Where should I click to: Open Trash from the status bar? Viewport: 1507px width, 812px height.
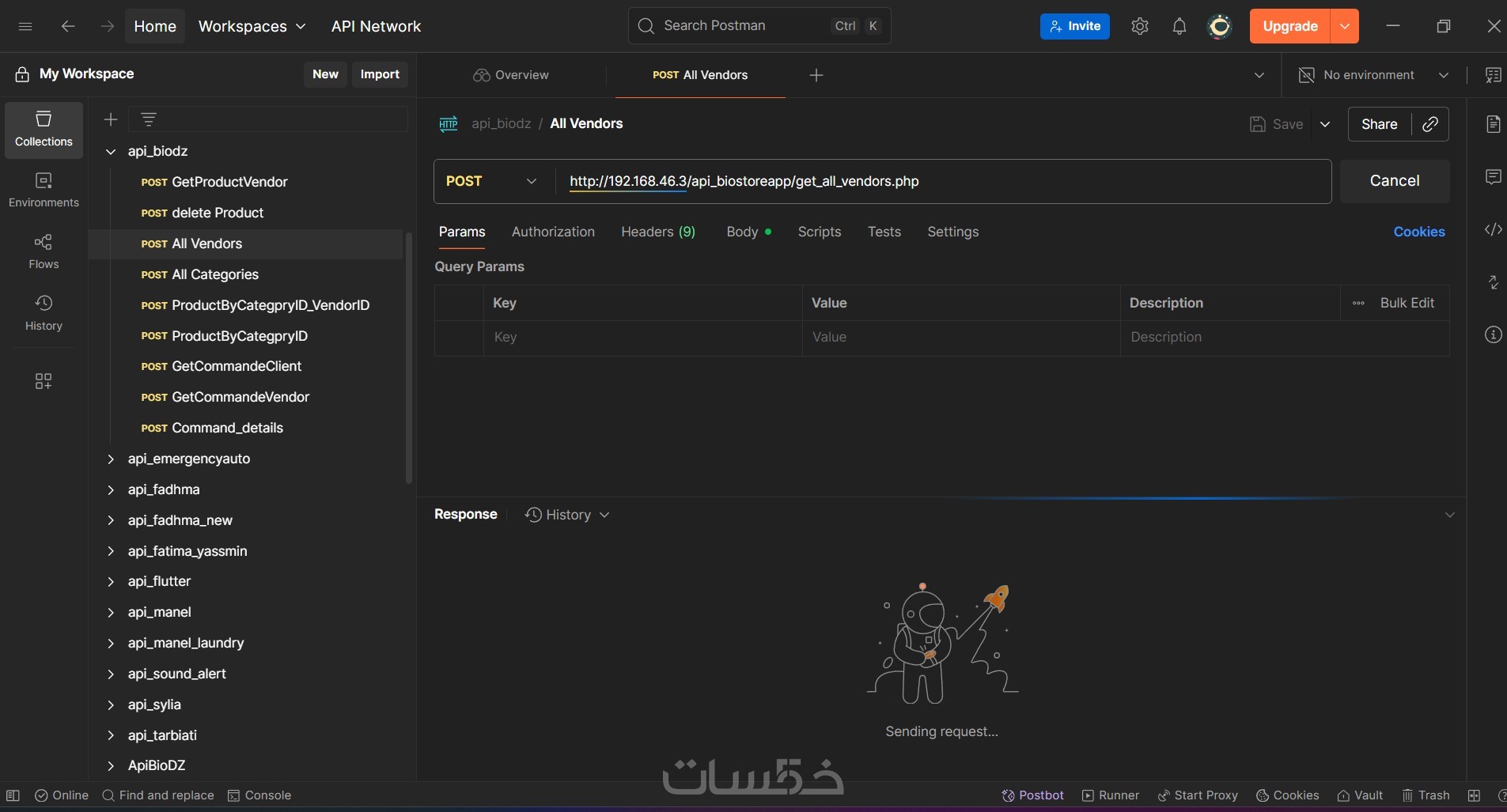click(1426, 795)
